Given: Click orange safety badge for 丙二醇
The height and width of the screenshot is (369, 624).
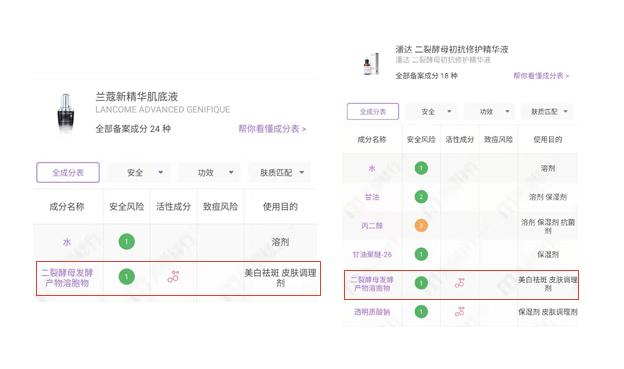Looking at the screenshot, I should [x=421, y=225].
